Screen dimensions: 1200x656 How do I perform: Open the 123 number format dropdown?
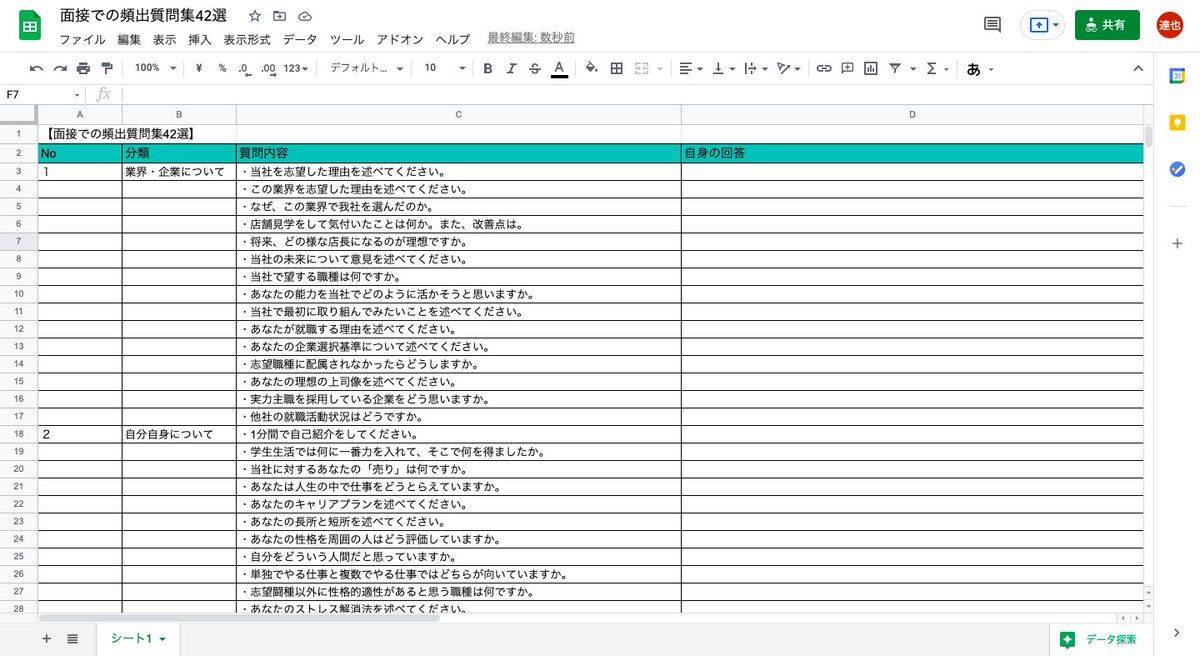tap(296, 68)
